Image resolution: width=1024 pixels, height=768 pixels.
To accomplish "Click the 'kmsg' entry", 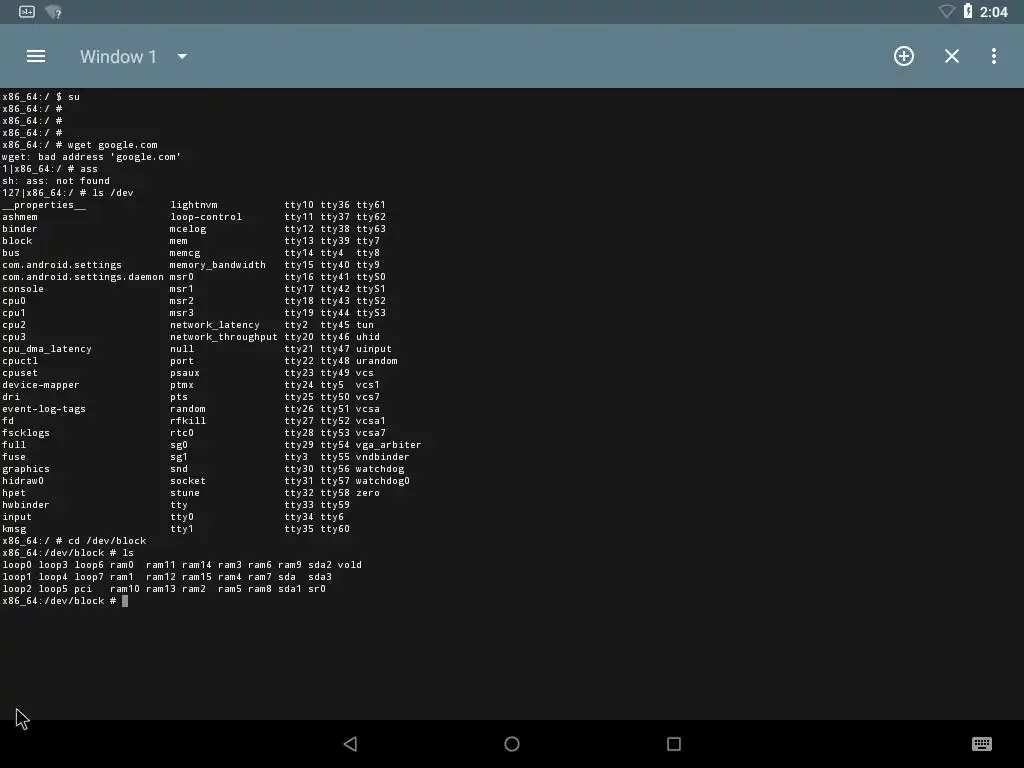I will (x=14, y=529).
